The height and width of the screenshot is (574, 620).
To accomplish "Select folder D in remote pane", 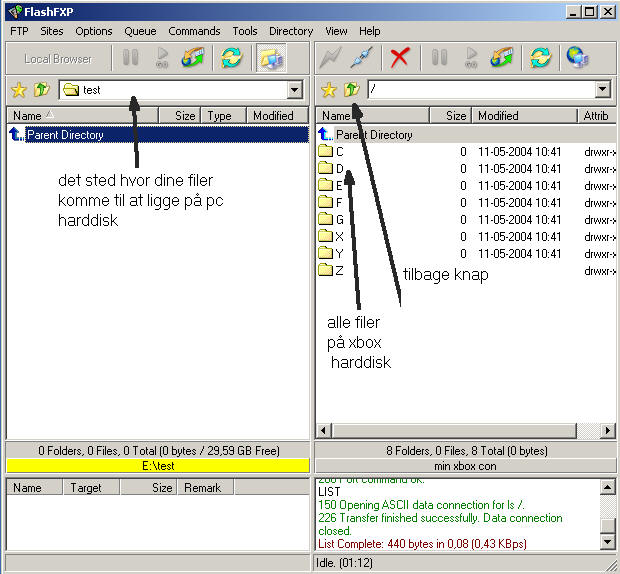I will point(466,168).
